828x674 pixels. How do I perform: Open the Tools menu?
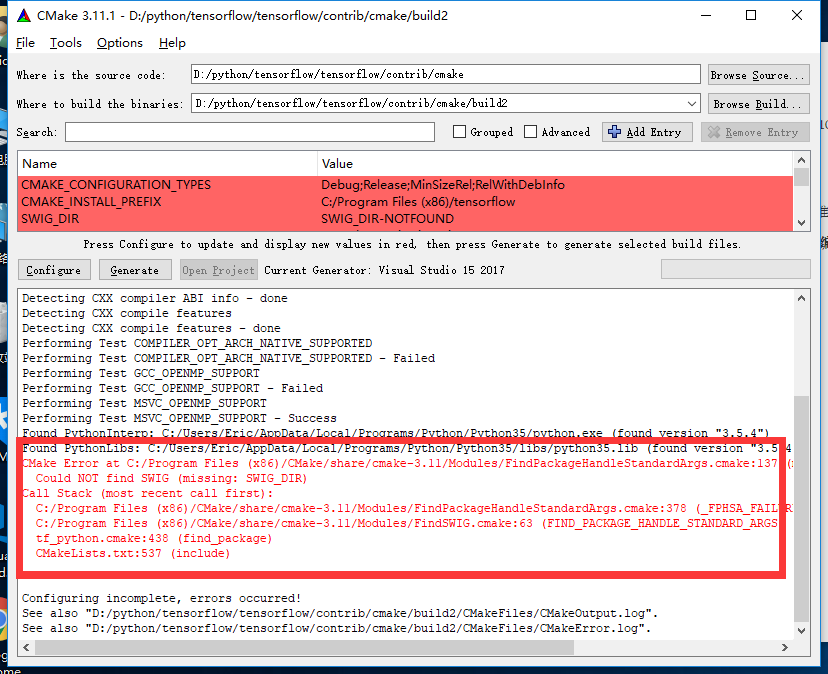66,43
